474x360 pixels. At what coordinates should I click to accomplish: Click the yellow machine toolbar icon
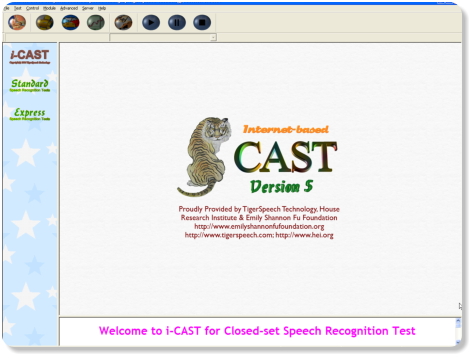click(45, 23)
